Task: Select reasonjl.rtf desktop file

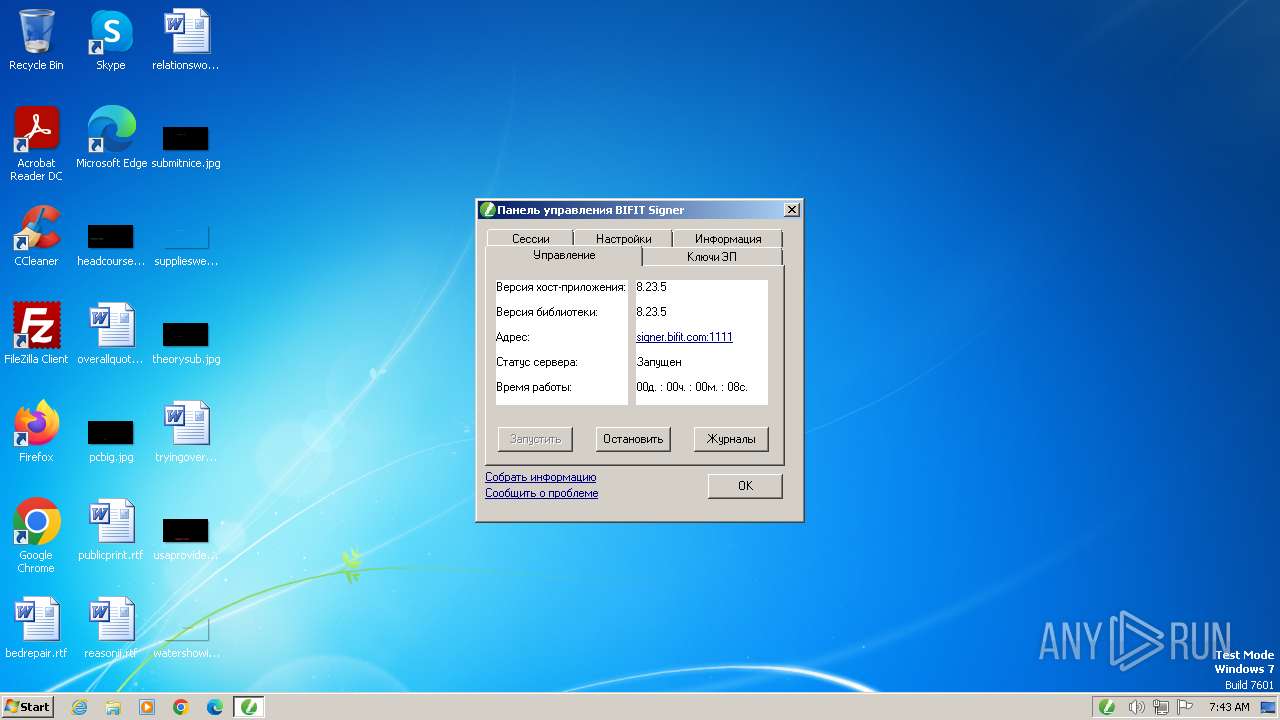Action: tap(110, 628)
